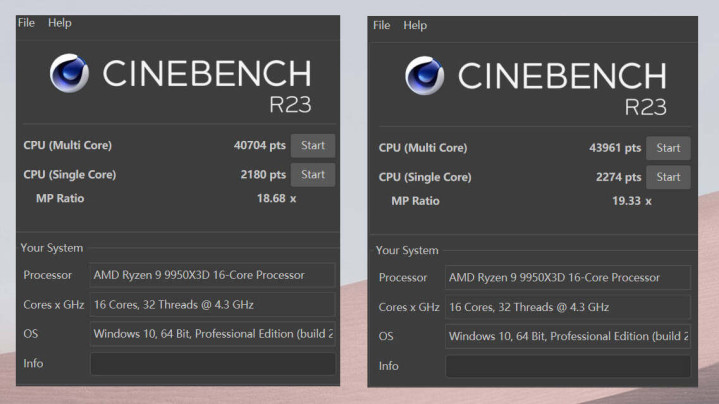Click CINEBENCH title text in left window
The image size is (719, 404).
pyautogui.click(x=207, y=73)
